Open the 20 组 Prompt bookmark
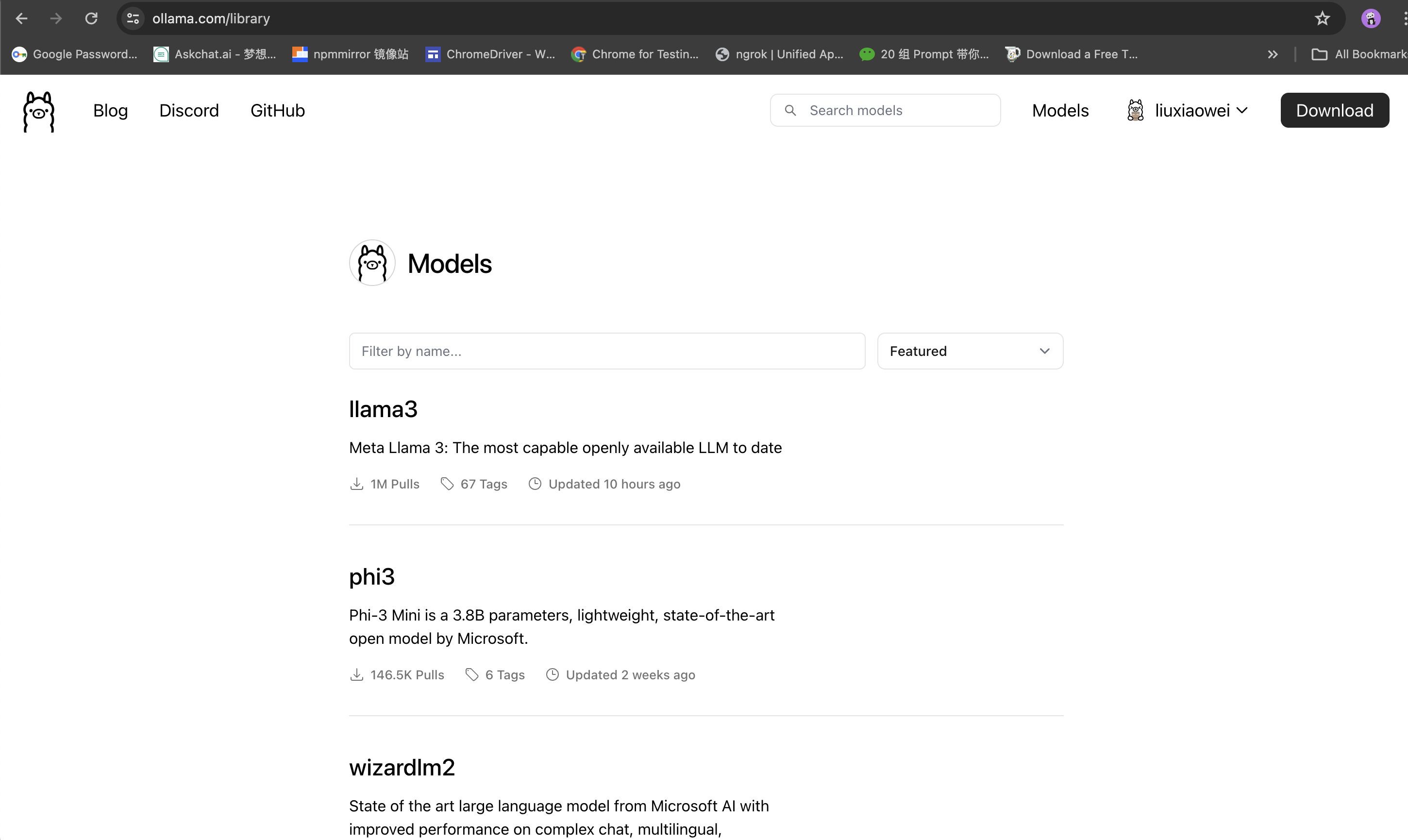The width and height of the screenshot is (1408, 840). point(924,54)
